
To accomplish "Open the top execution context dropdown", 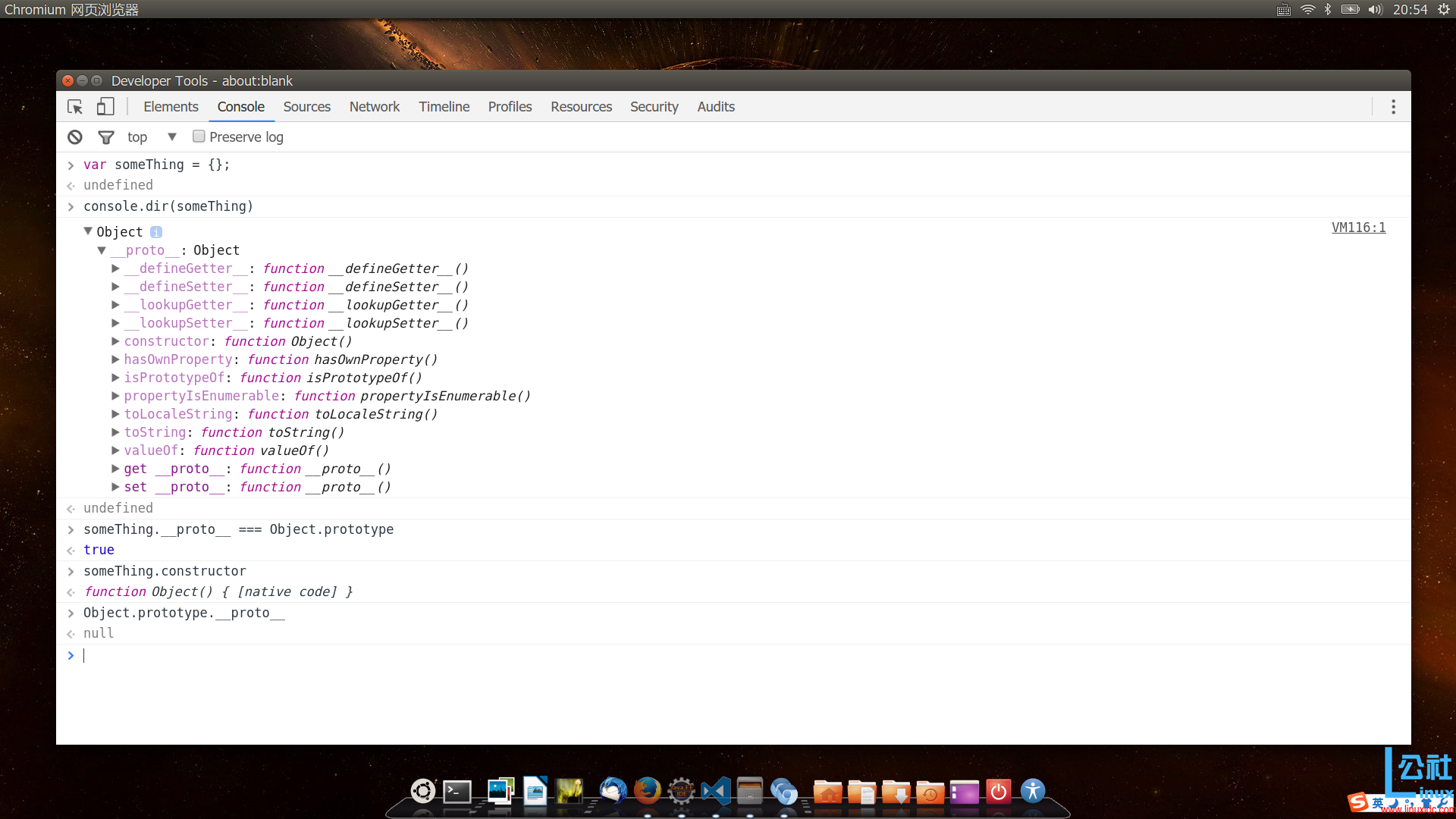I will (x=152, y=137).
